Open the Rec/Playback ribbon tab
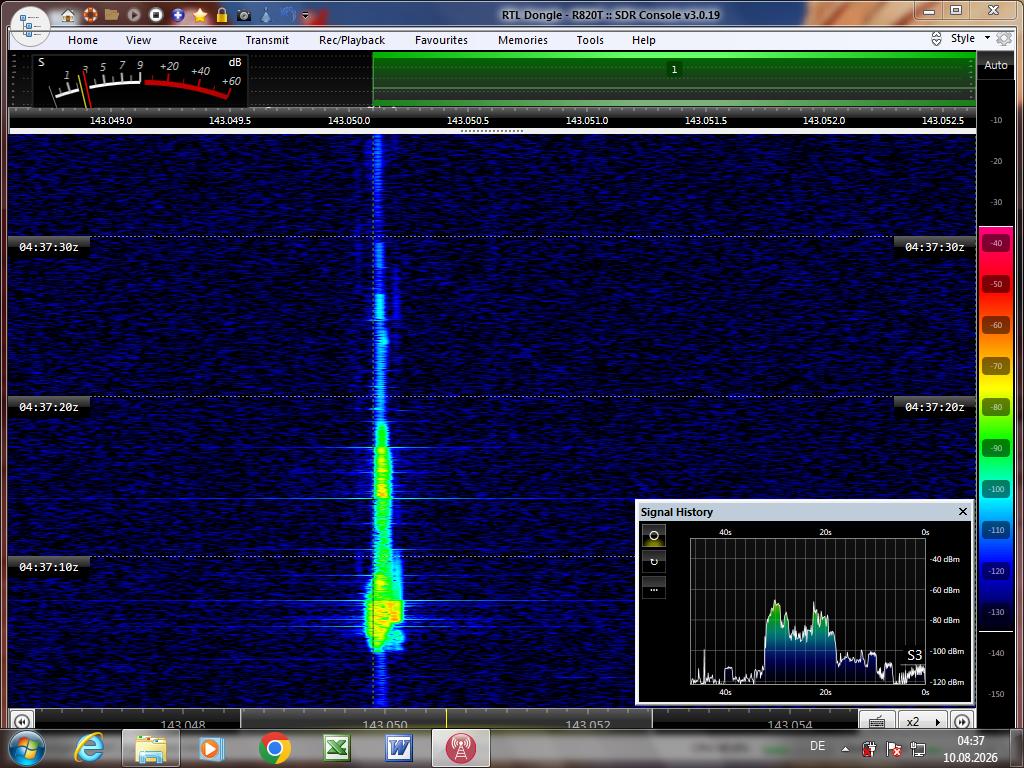This screenshot has width=1024, height=768. tap(352, 40)
